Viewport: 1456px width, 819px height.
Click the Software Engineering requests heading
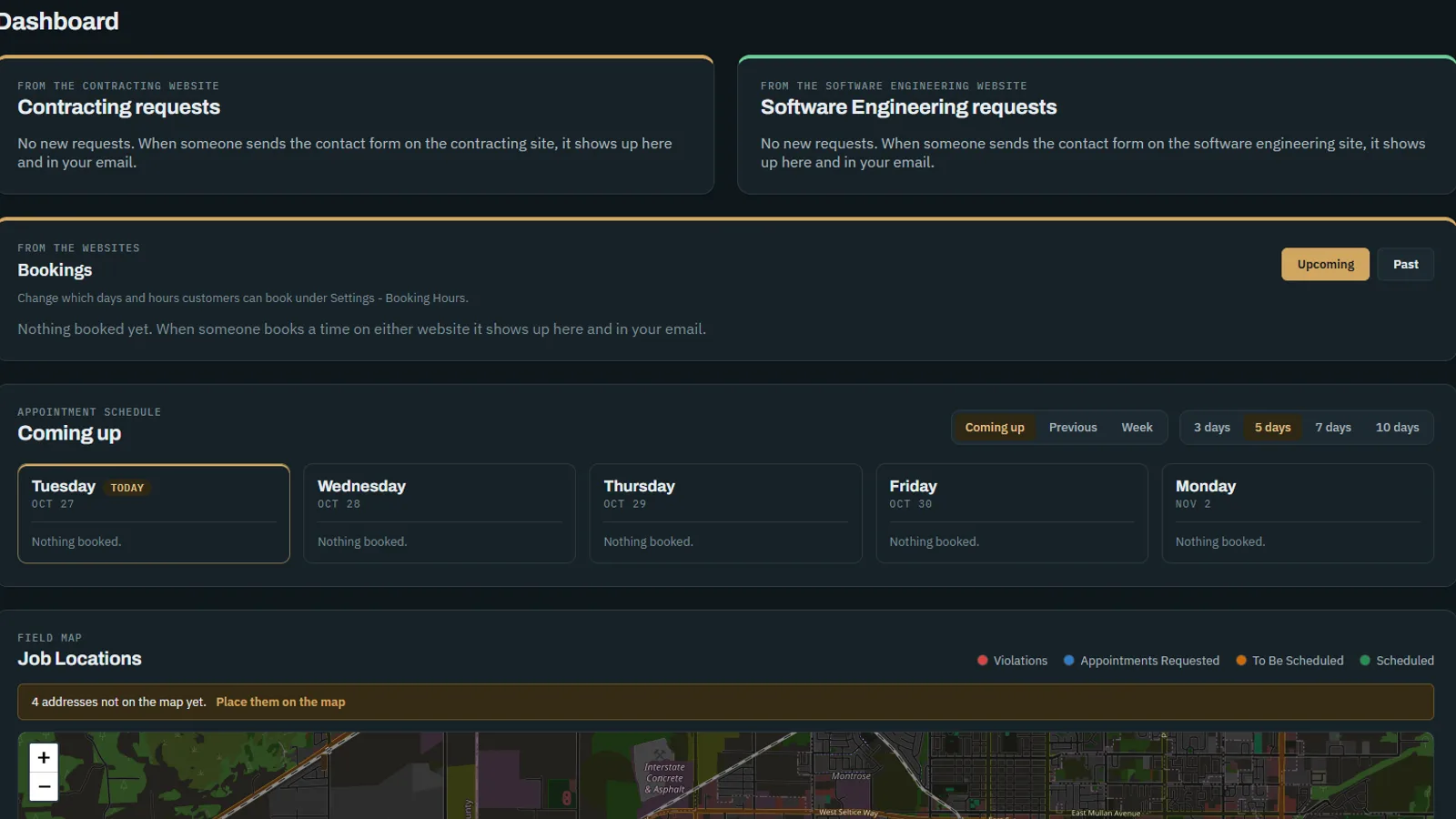[908, 107]
